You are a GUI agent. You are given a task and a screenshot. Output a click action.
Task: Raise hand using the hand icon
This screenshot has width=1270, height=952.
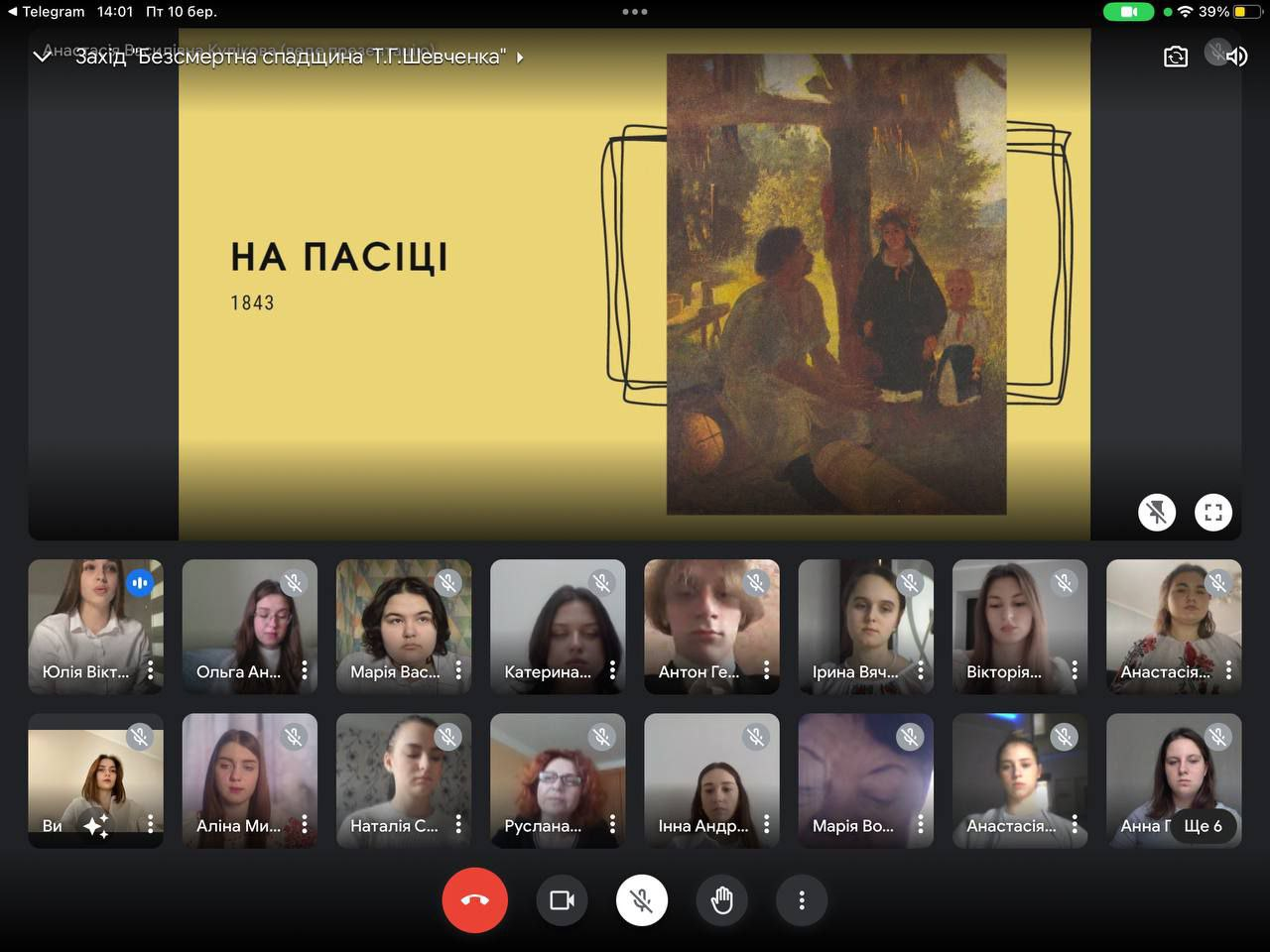coord(721,900)
